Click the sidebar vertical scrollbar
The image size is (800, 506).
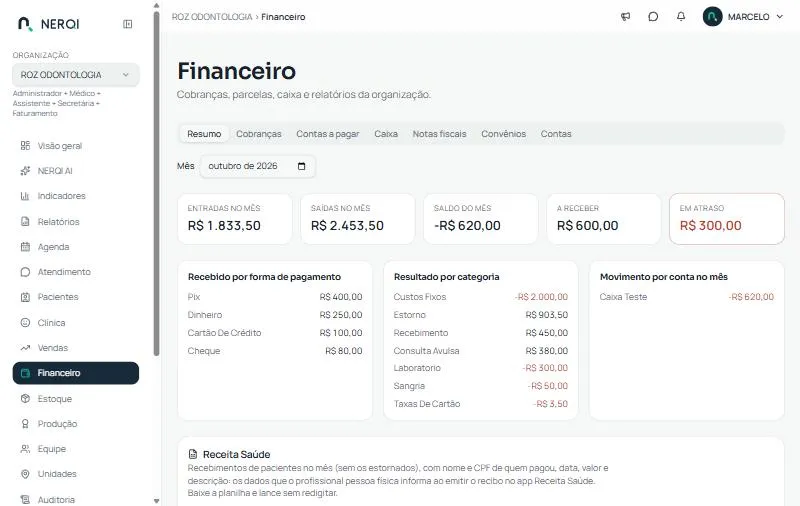[156, 184]
